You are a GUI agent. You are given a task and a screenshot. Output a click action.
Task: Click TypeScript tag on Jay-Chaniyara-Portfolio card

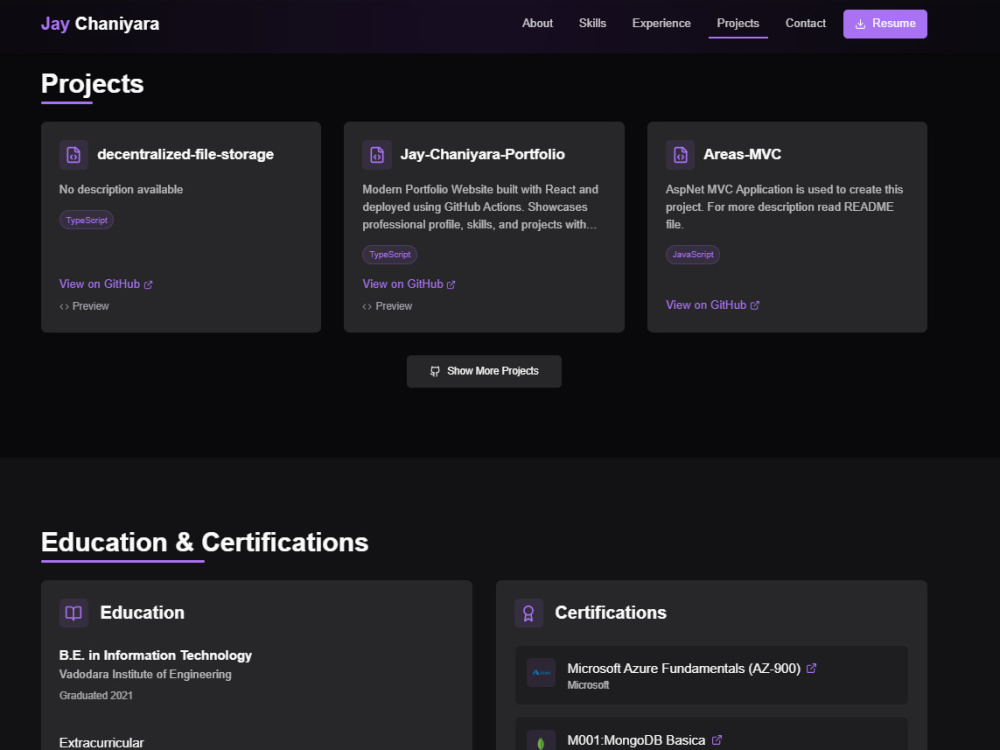point(390,254)
